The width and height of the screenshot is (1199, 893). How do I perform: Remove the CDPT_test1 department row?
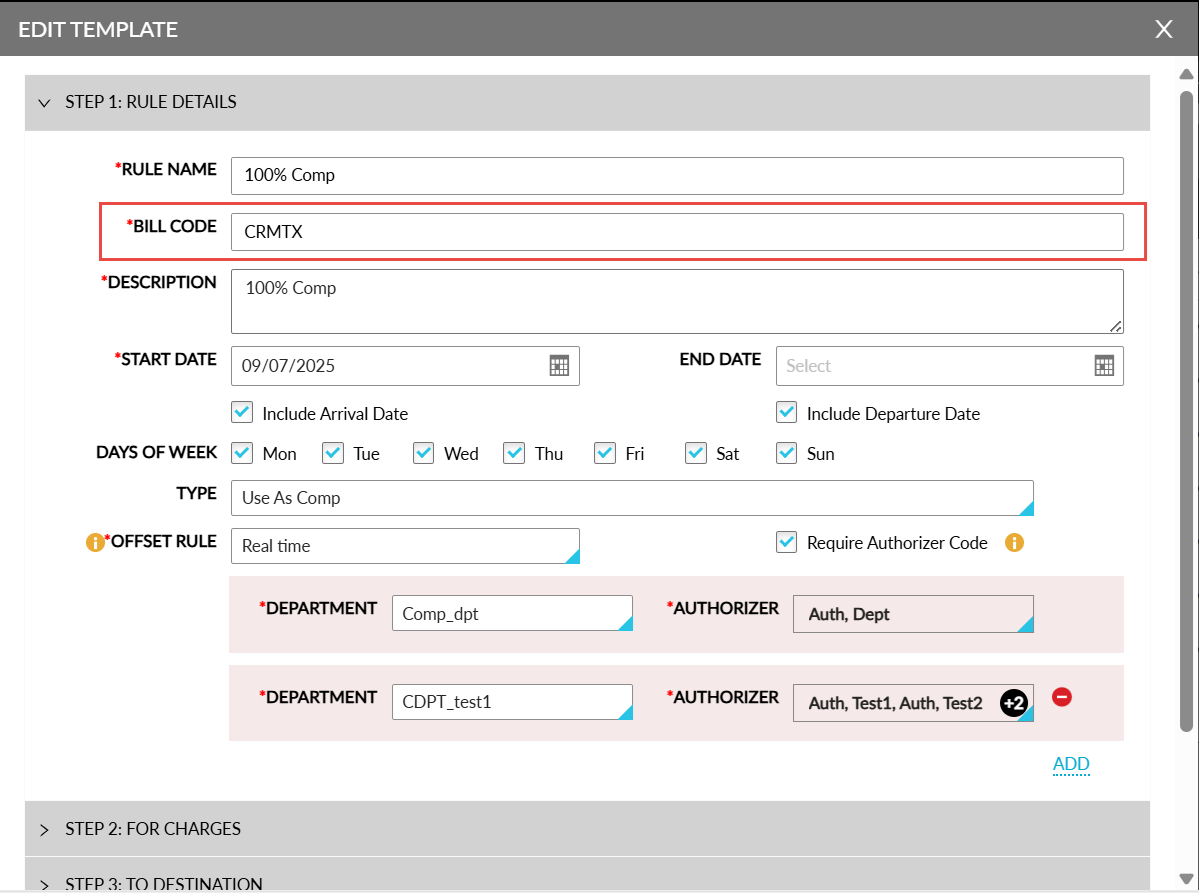click(x=1061, y=697)
